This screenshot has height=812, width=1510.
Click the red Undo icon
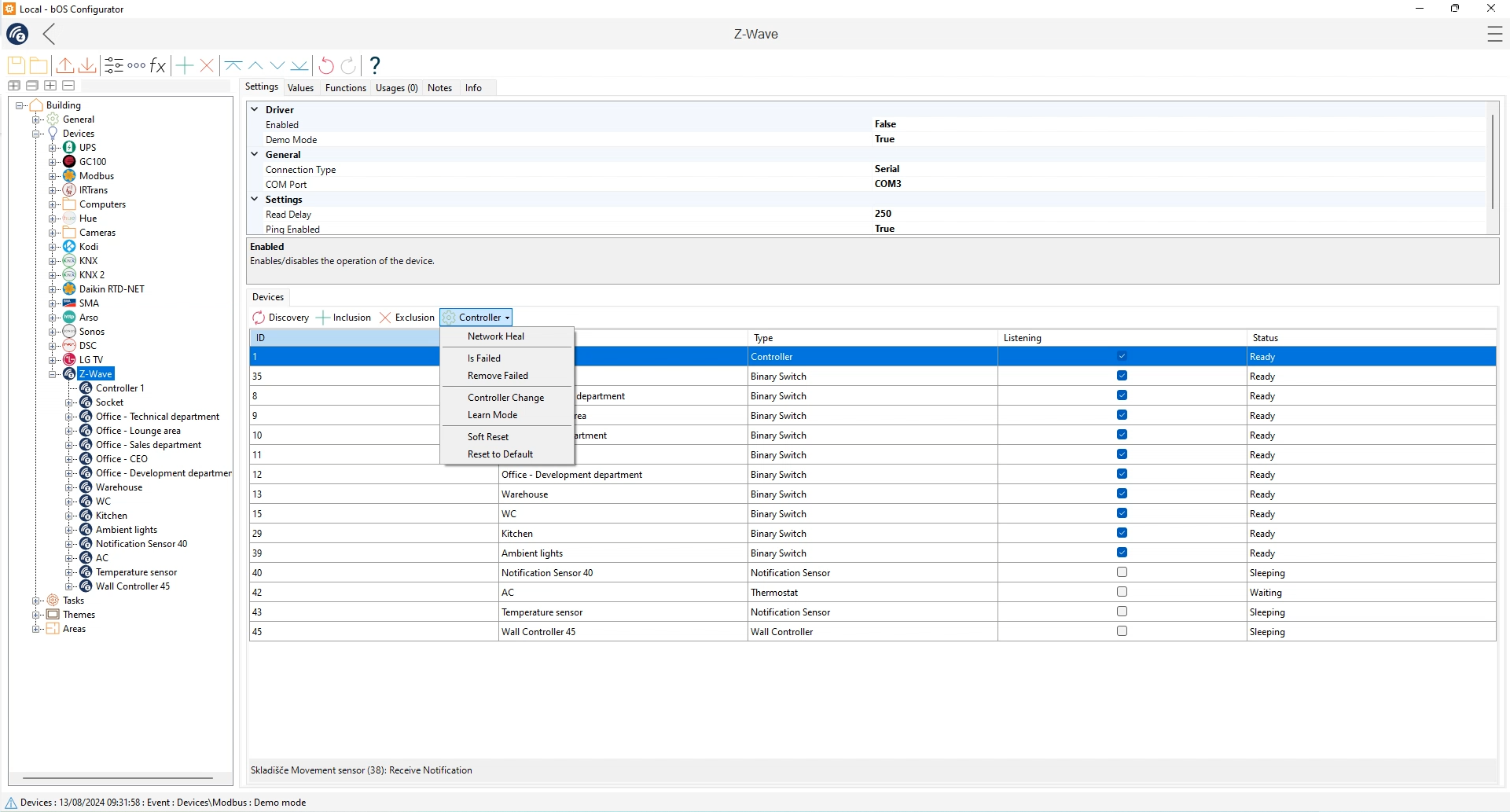pos(326,65)
